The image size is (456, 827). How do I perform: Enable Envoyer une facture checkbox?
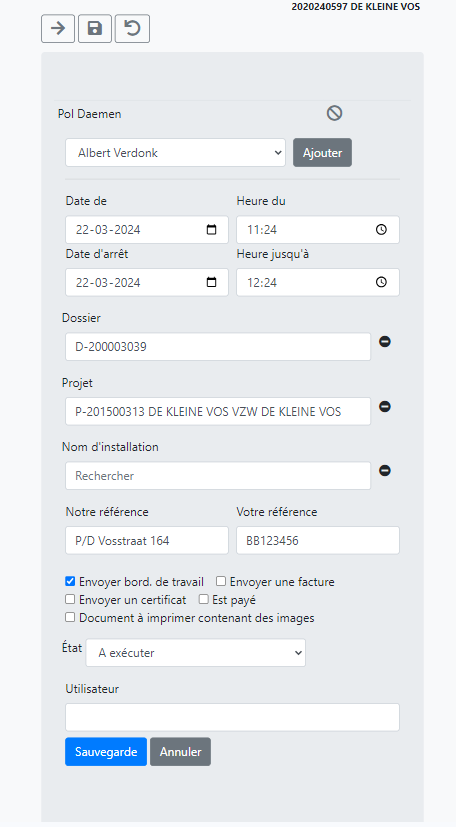click(x=221, y=581)
